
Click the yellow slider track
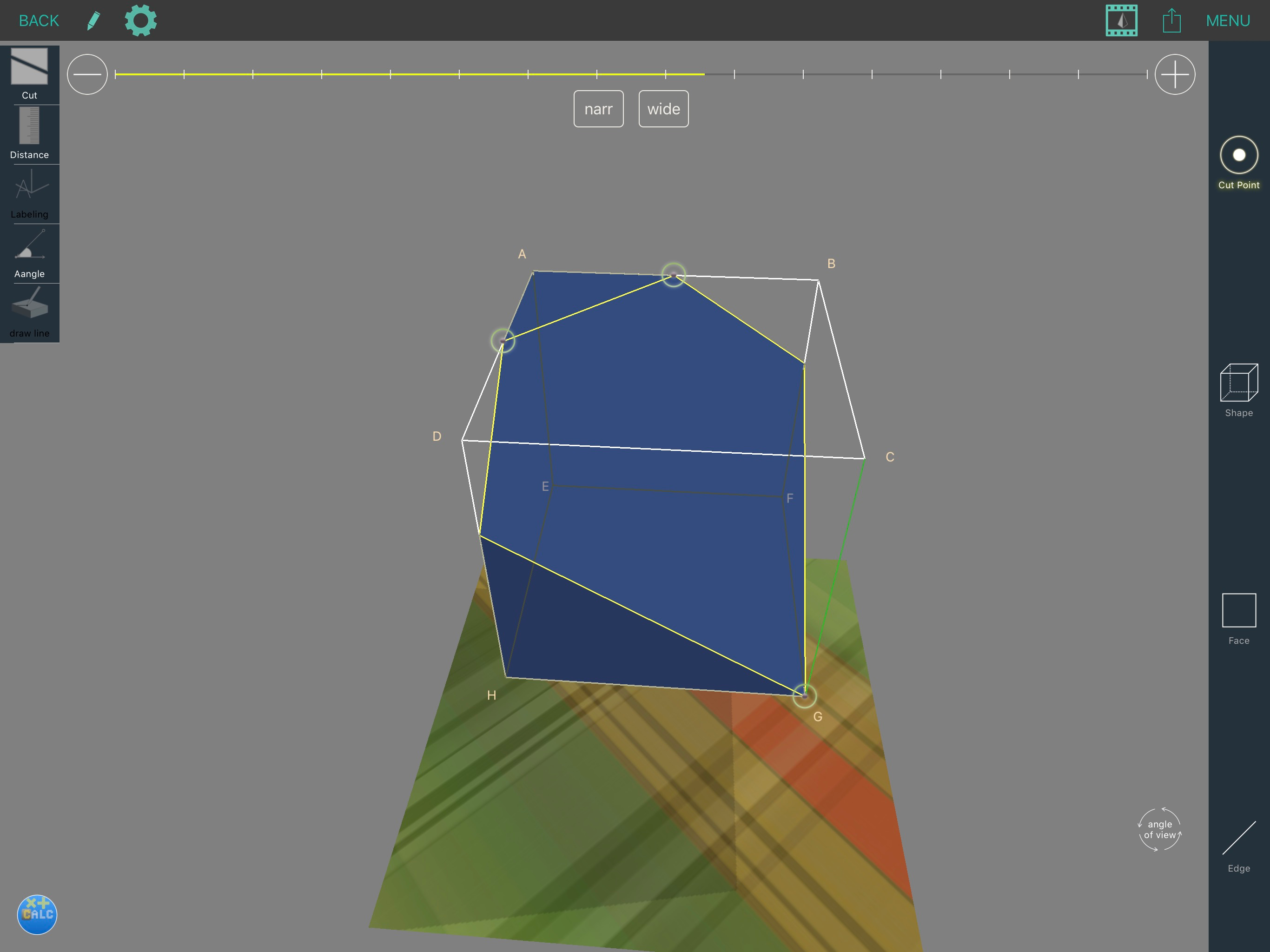pyautogui.click(x=410, y=74)
